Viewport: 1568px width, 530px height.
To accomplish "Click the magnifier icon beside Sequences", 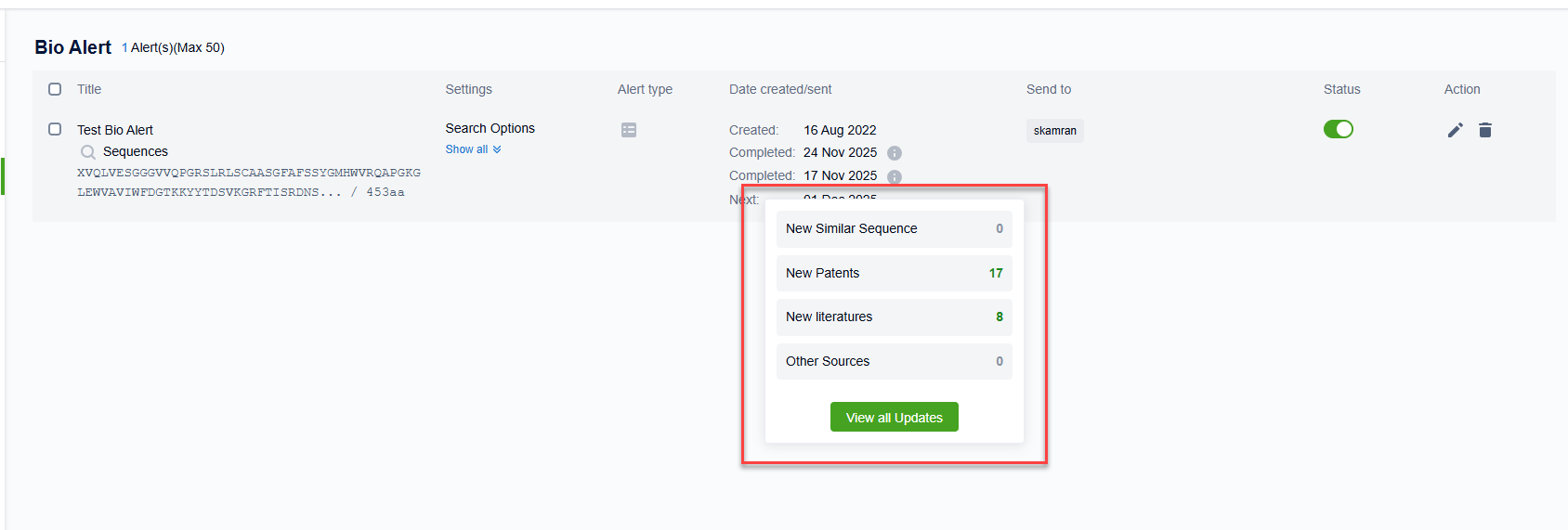I will click(x=88, y=152).
